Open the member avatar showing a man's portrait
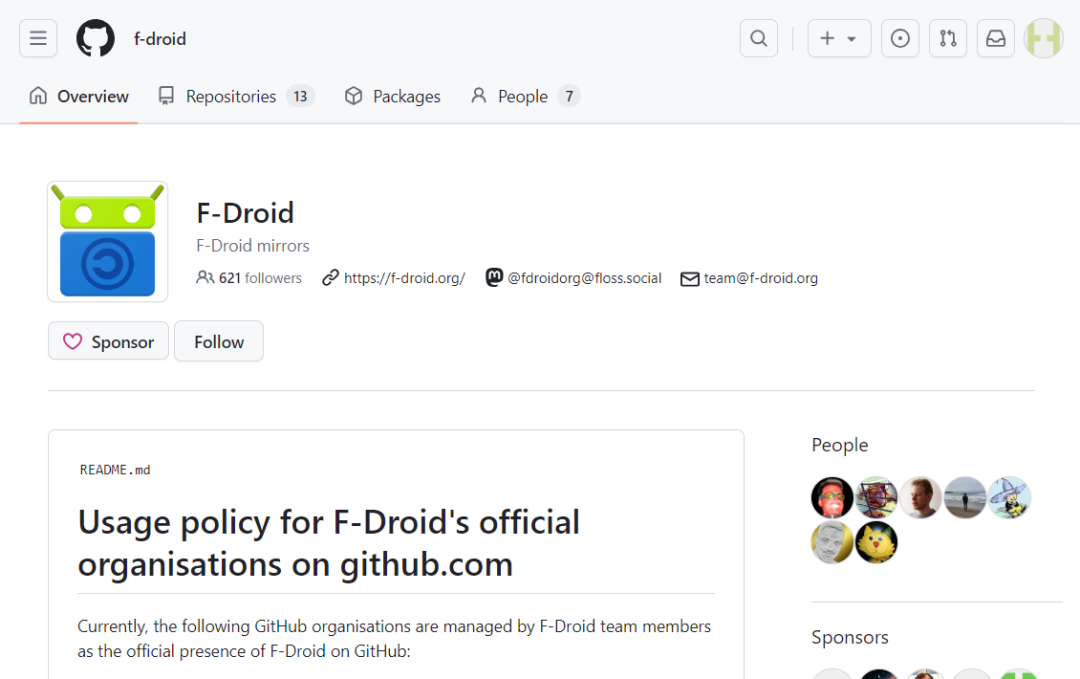The image size is (1080, 679). pos(920,497)
